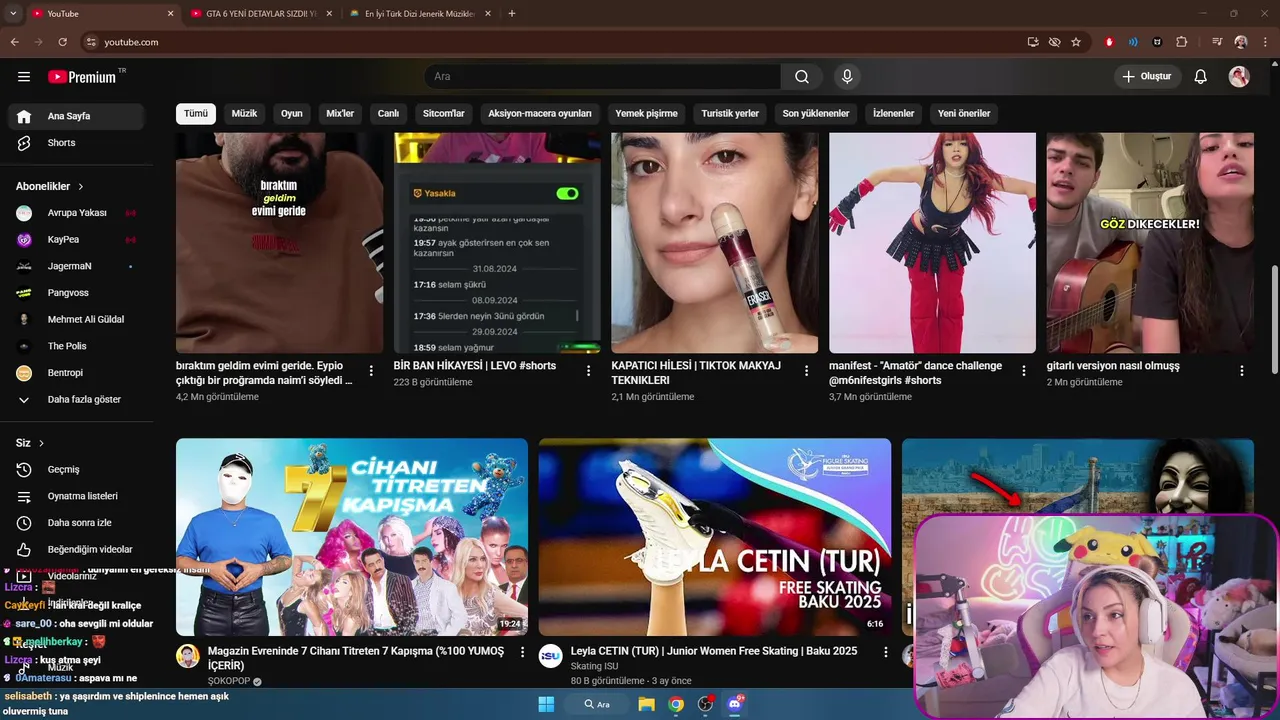
Task: Expand the Siz section
Action: point(30,443)
